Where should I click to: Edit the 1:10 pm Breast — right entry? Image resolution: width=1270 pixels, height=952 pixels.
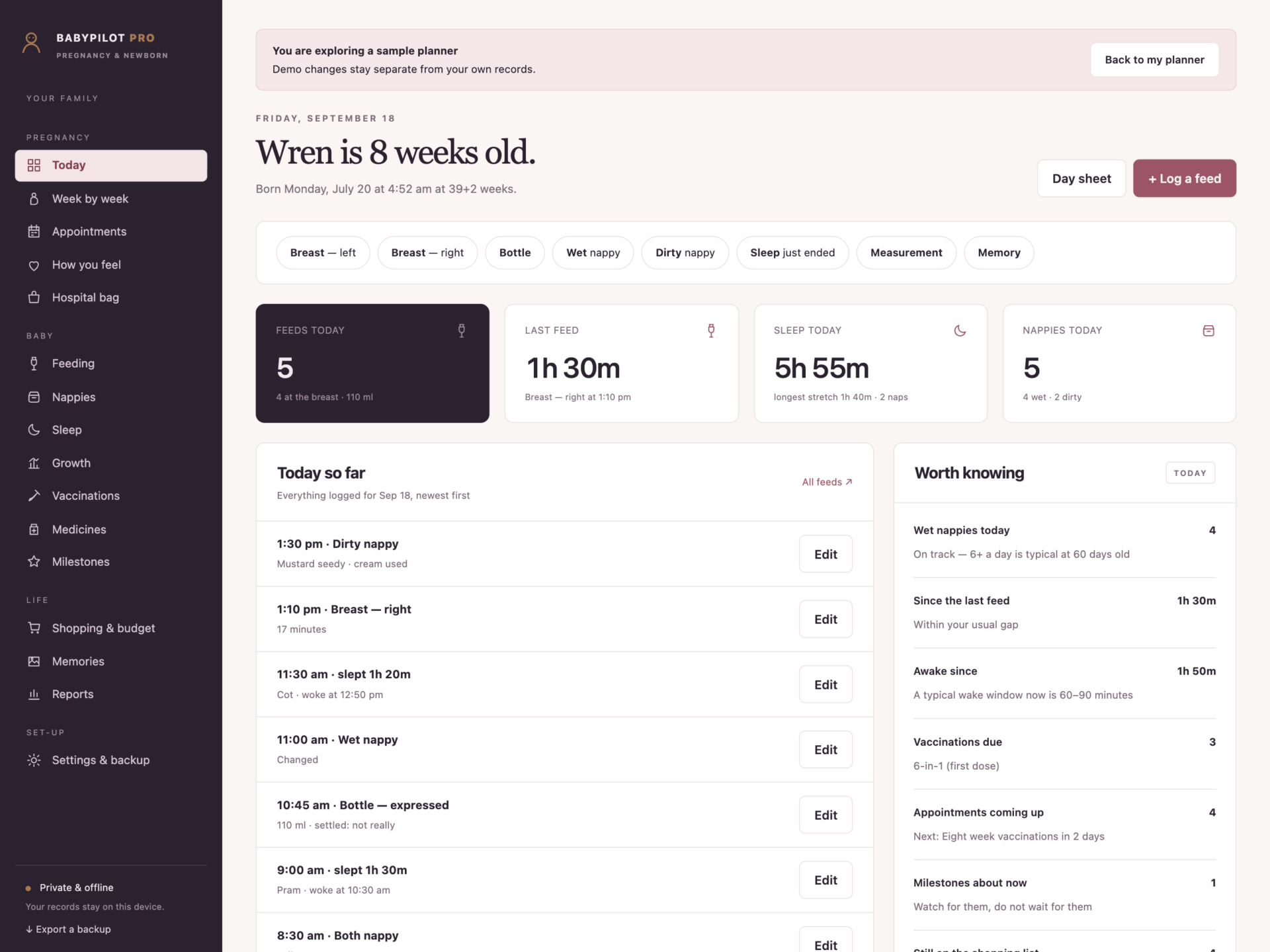tap(825, 619)
